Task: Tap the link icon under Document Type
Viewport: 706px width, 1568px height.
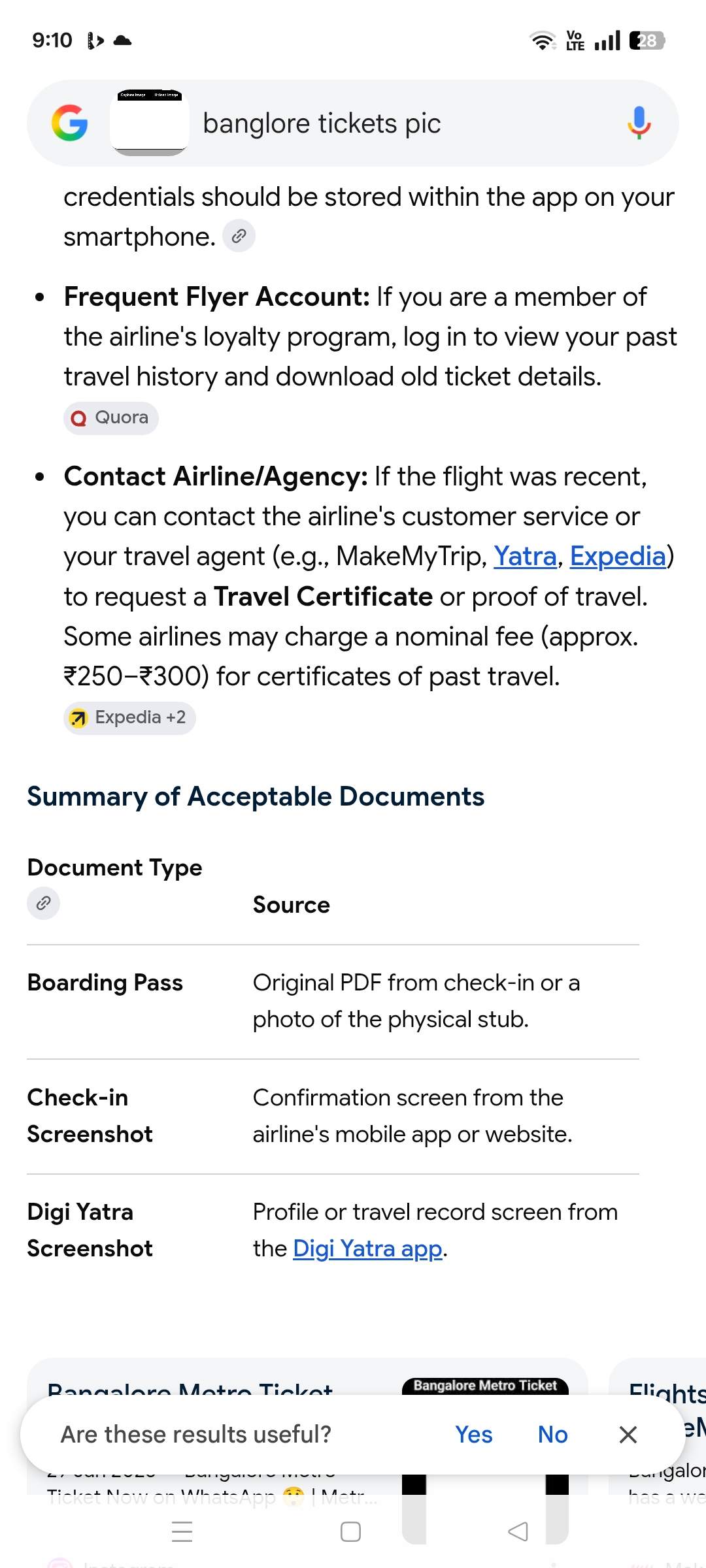Action: coord(43,903)
